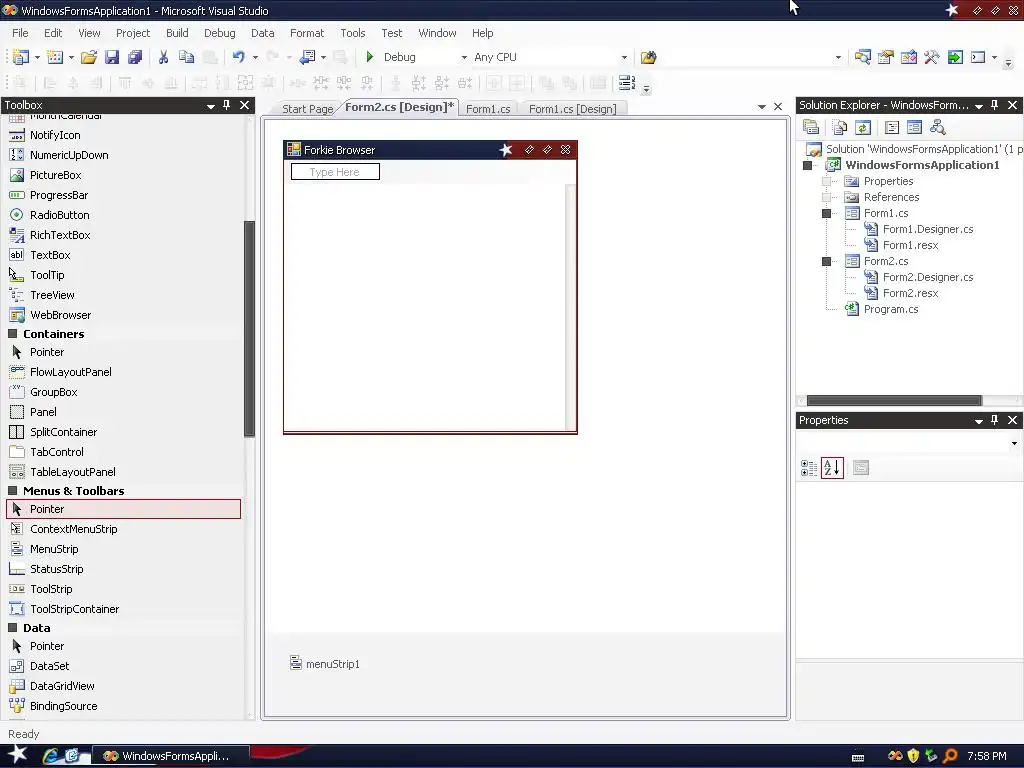The height and width of the screenshot is (768, 1024).
Task: Click the Toolbox vertical scrollbar thumb
Action: tap(249, 328)
